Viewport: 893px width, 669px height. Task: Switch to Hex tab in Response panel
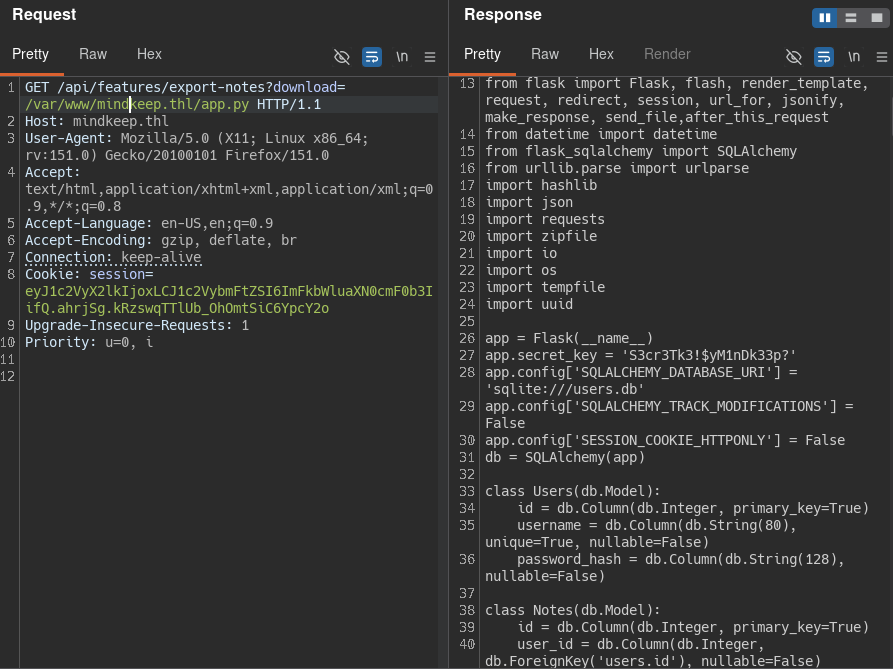click(x=601, y=54)
